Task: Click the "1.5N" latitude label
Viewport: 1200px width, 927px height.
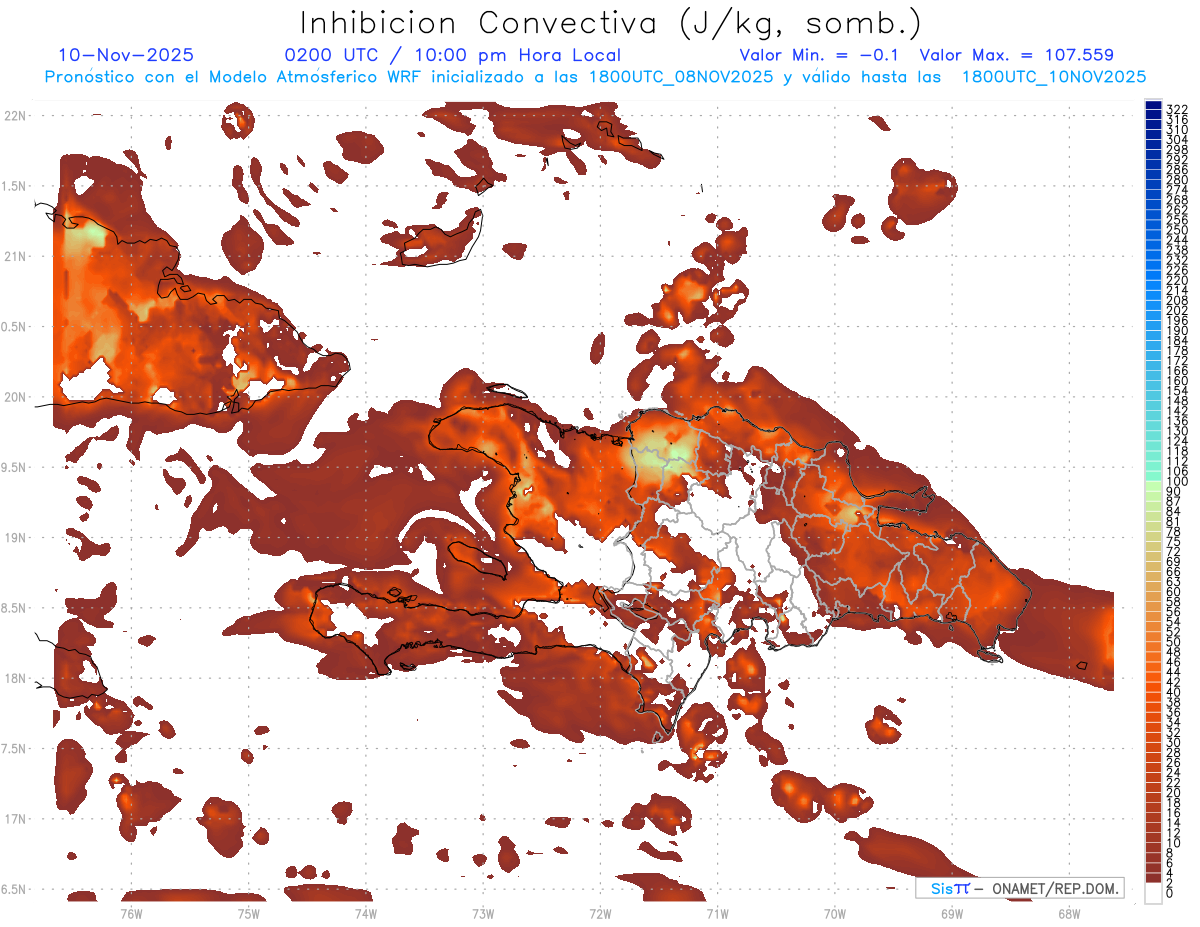Action: coord(14,186)
